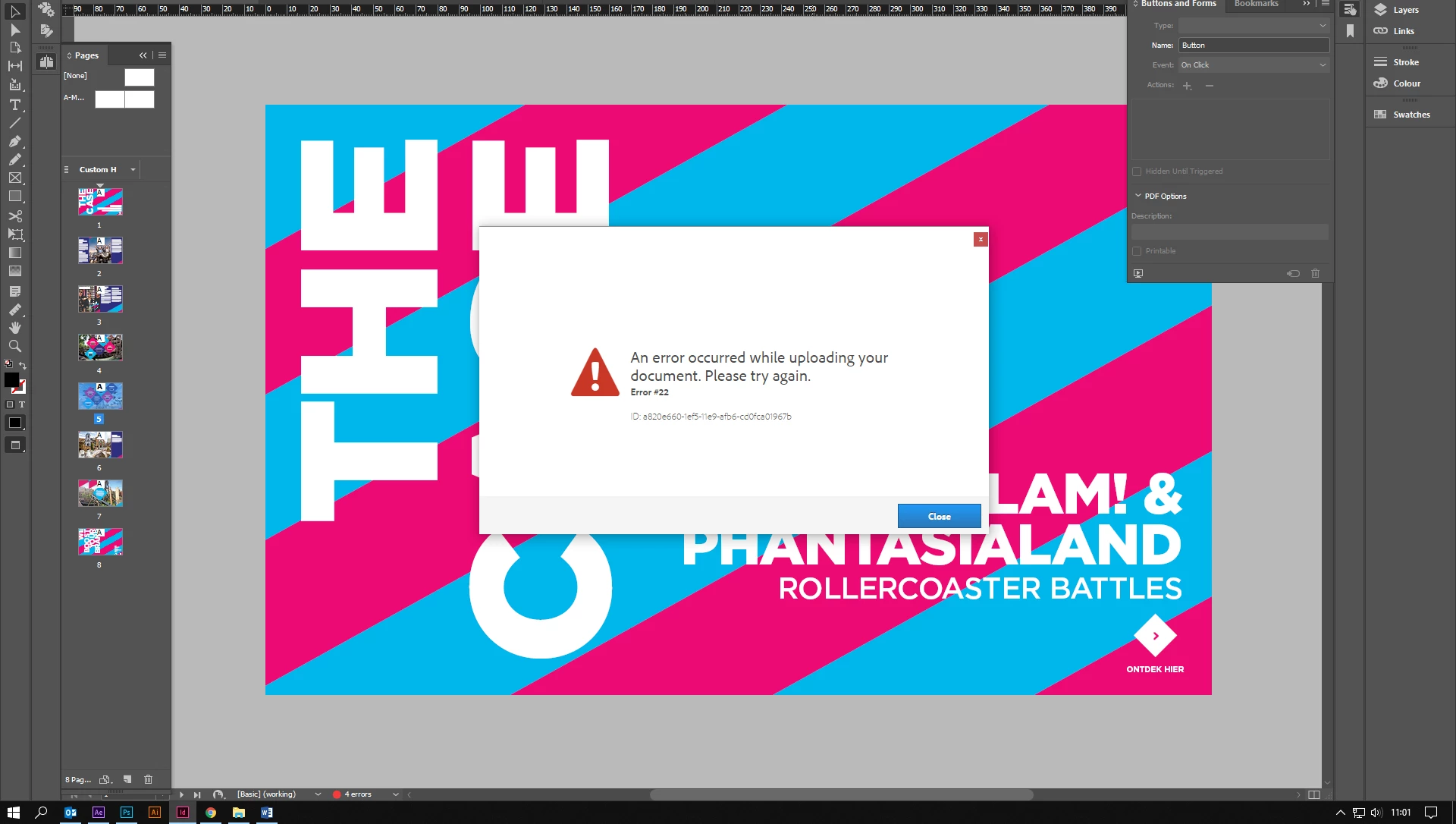Enable the Printable checkbox

click(1137, 251)
